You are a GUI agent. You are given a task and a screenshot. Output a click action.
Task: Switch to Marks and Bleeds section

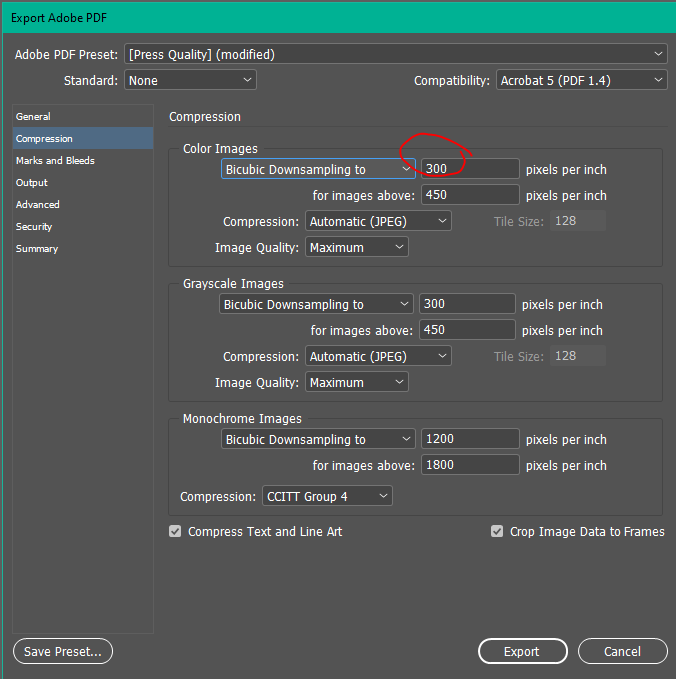[x=55, y=161]
